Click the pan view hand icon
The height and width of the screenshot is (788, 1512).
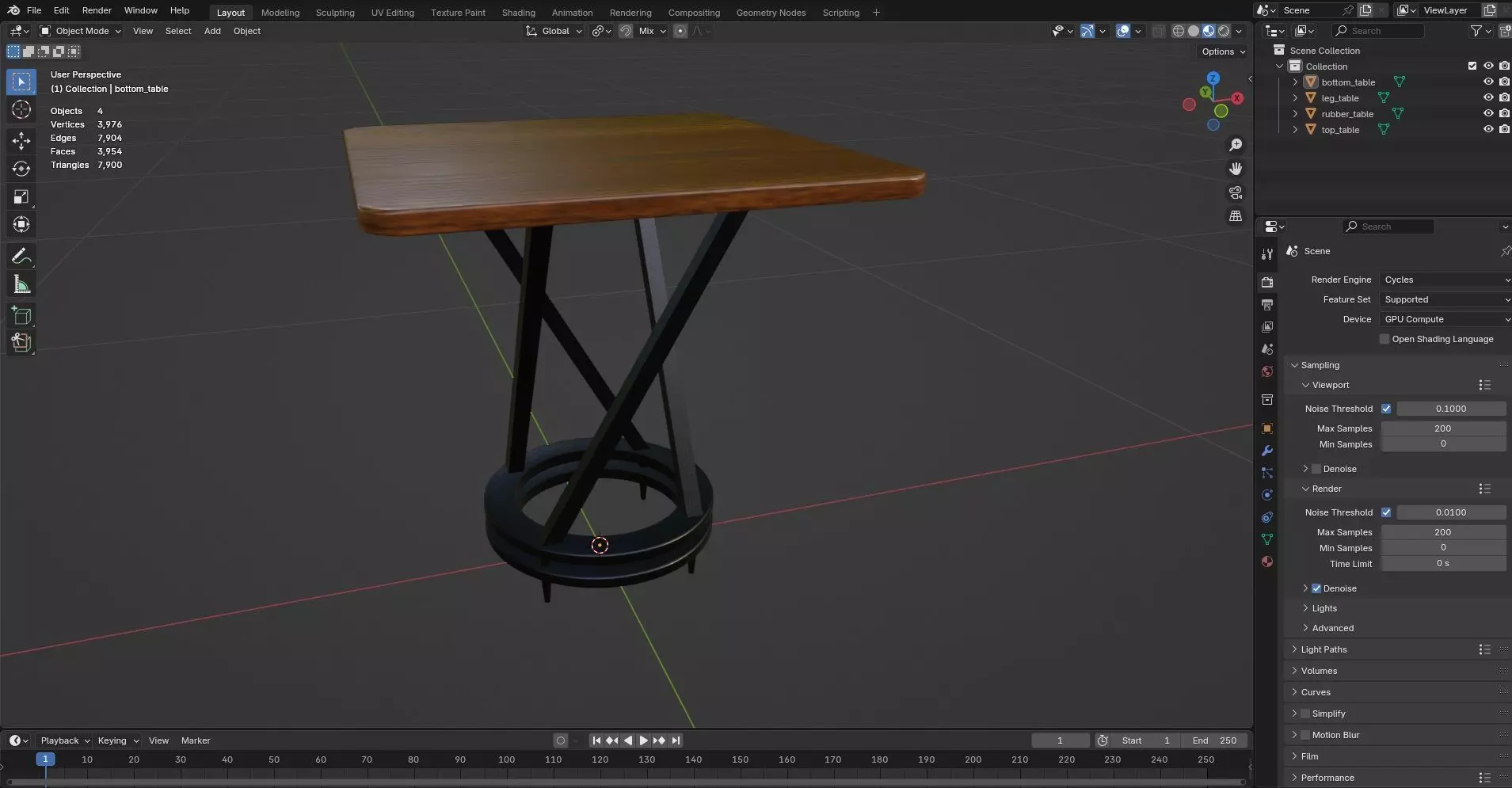[x=1236, y=169]
